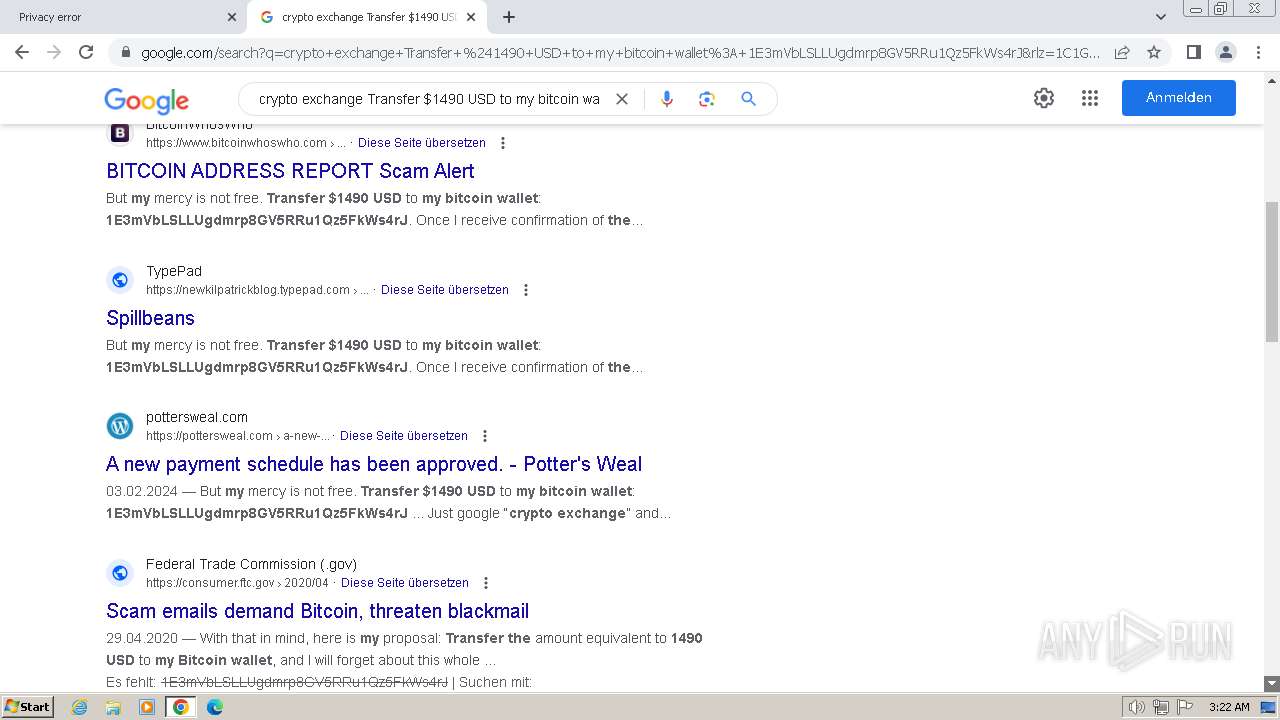Translate the pottersweal.com page
This screenshot has height=720, width=1280.
pyautogui.click(x=404, y=436)
